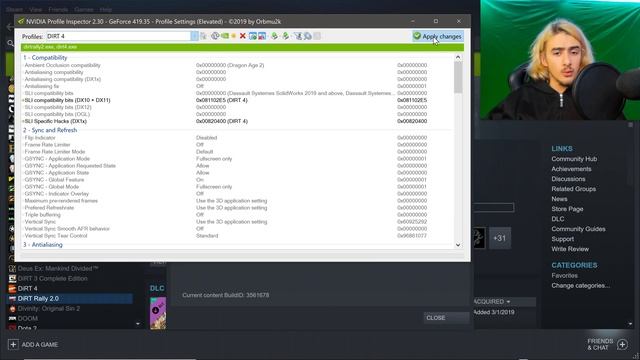Click the remove application from profile icon

pos(262,36)
